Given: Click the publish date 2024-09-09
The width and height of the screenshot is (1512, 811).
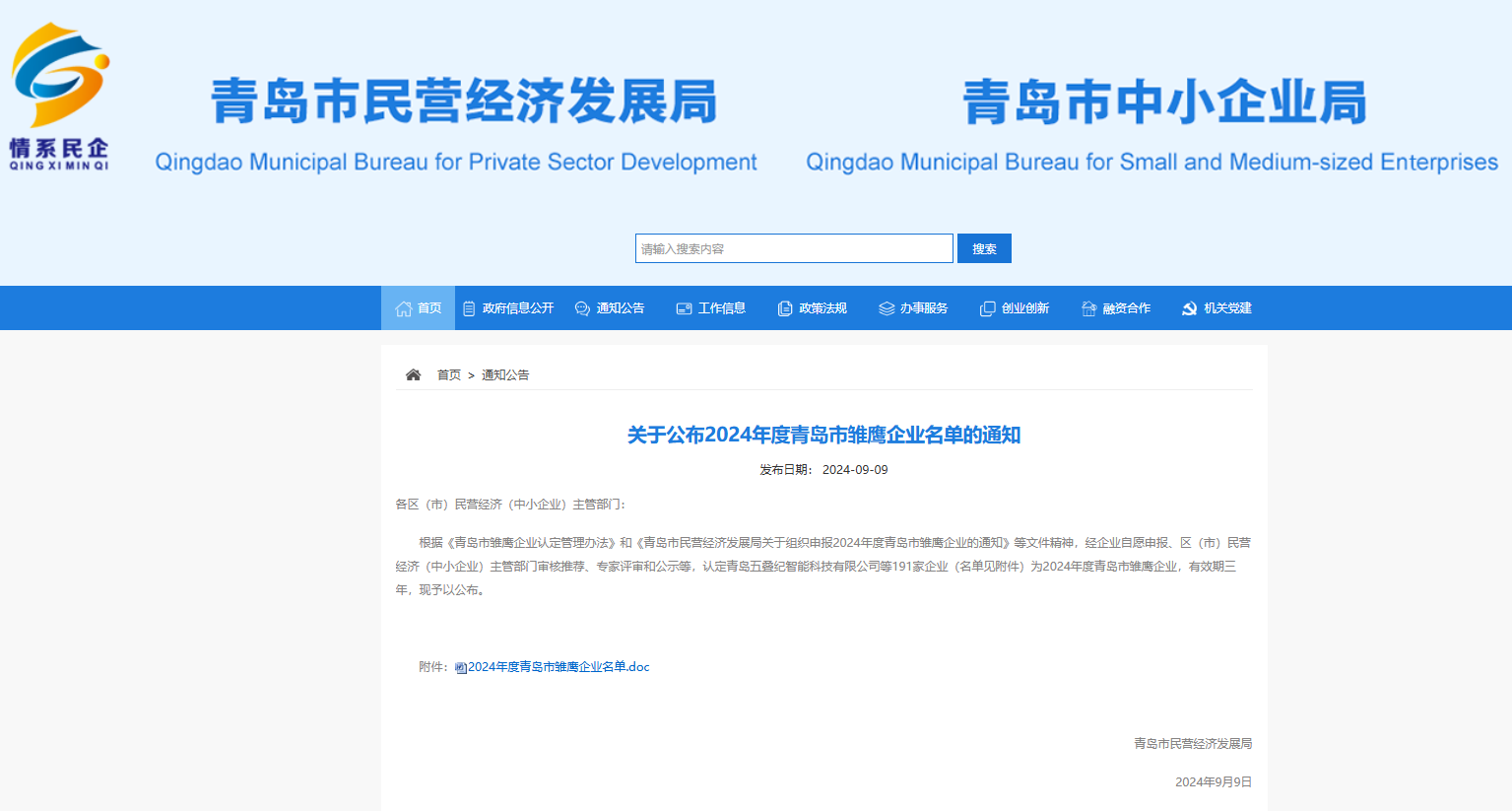Looking at the screenshot, I should tap(855, 470).
